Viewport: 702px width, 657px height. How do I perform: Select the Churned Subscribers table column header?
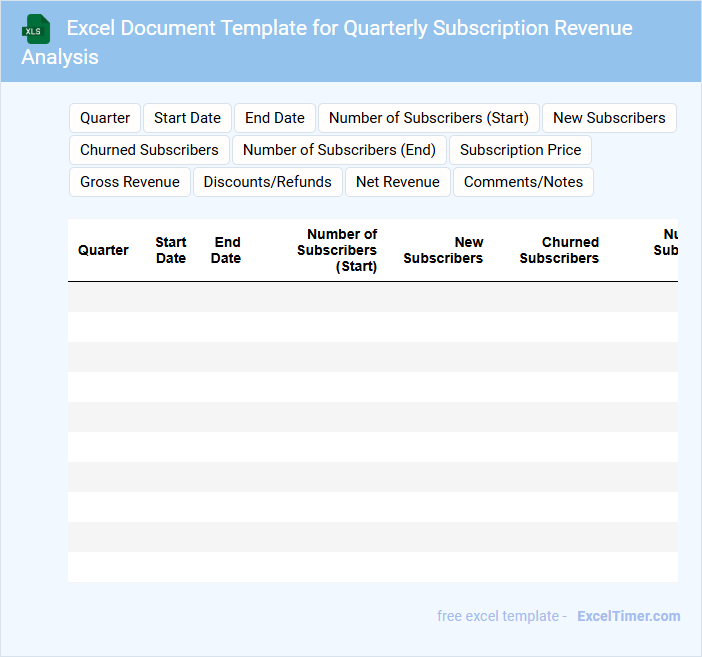point(559,250)
